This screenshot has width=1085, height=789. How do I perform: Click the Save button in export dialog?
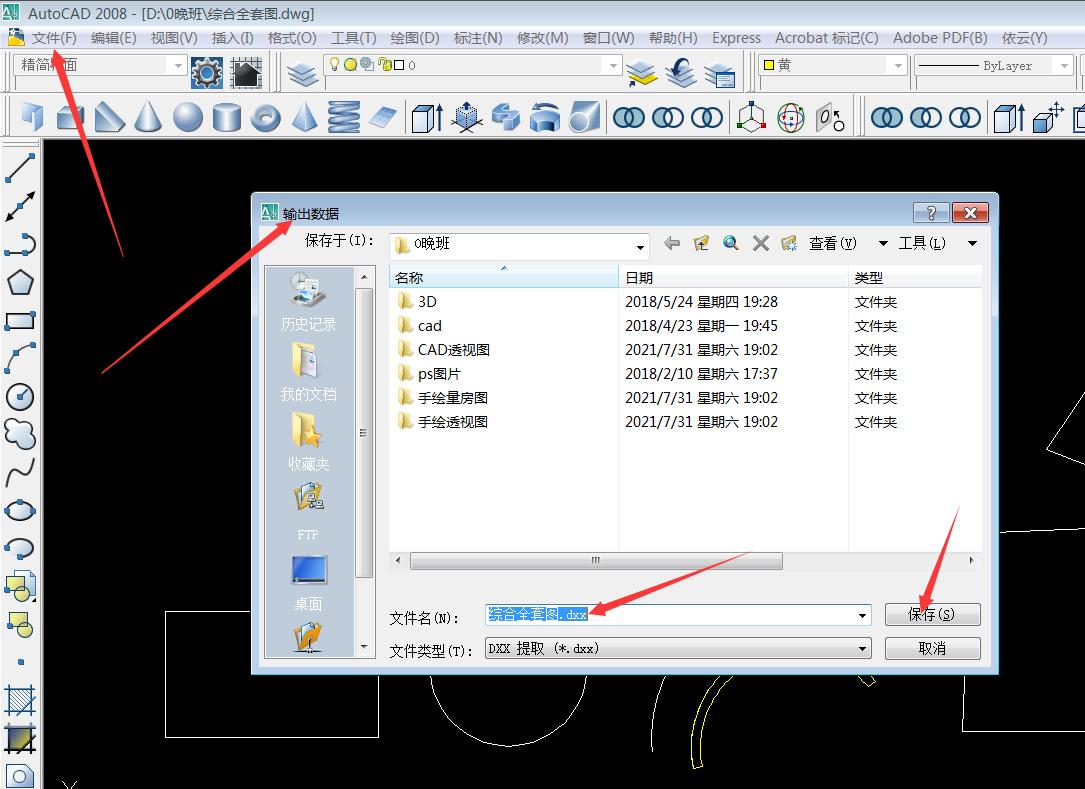click(932, 614)
